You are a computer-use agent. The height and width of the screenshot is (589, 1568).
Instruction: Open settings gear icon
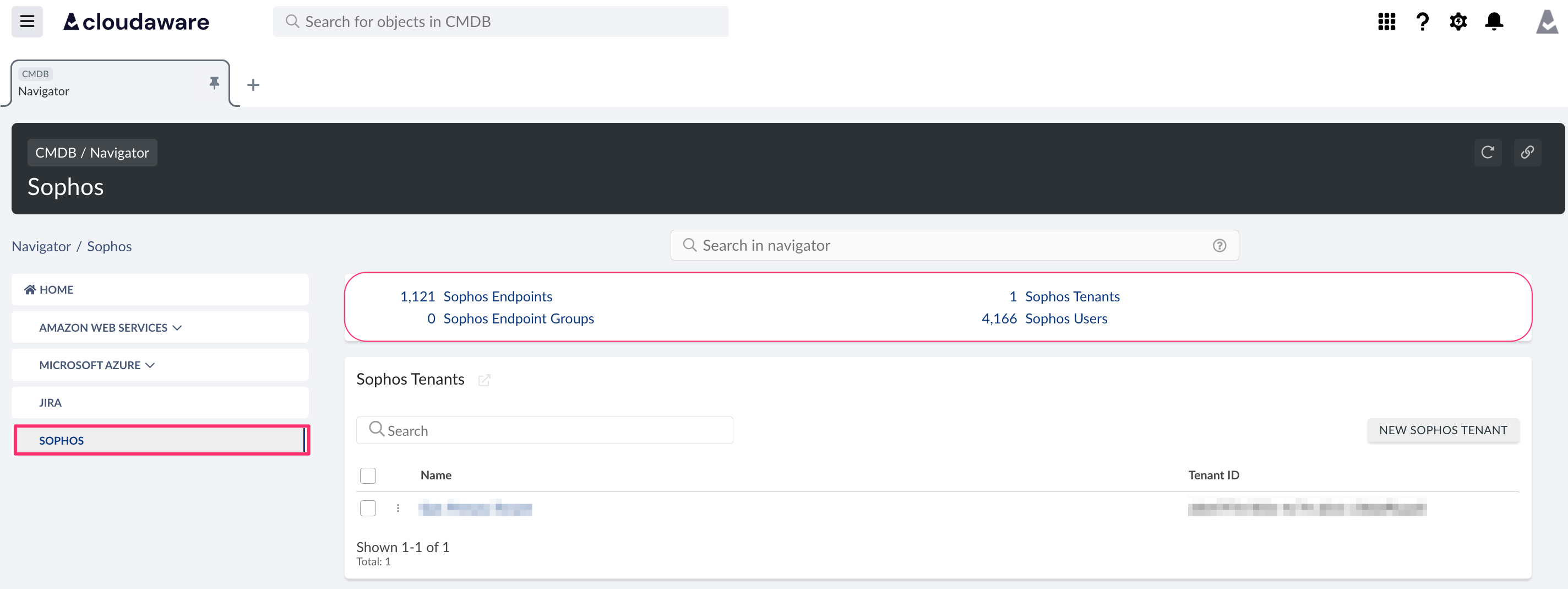point(1458,22)
